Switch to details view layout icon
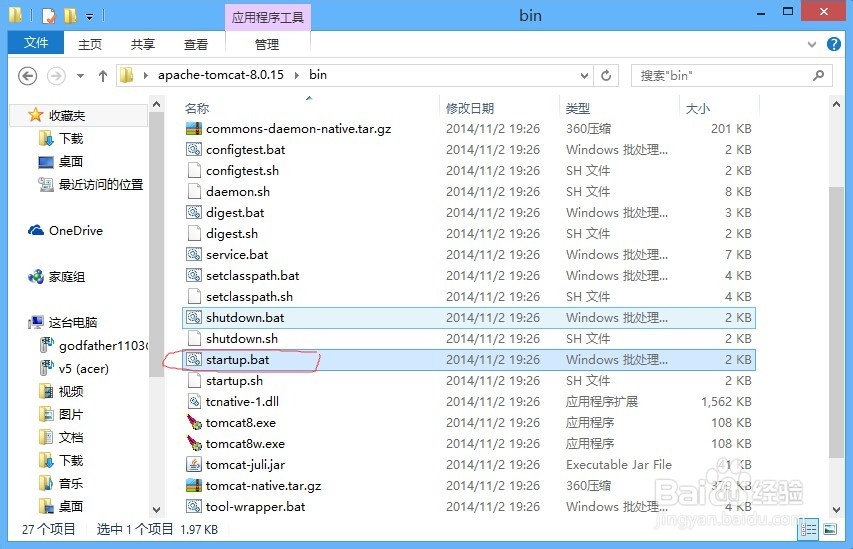 808,529
